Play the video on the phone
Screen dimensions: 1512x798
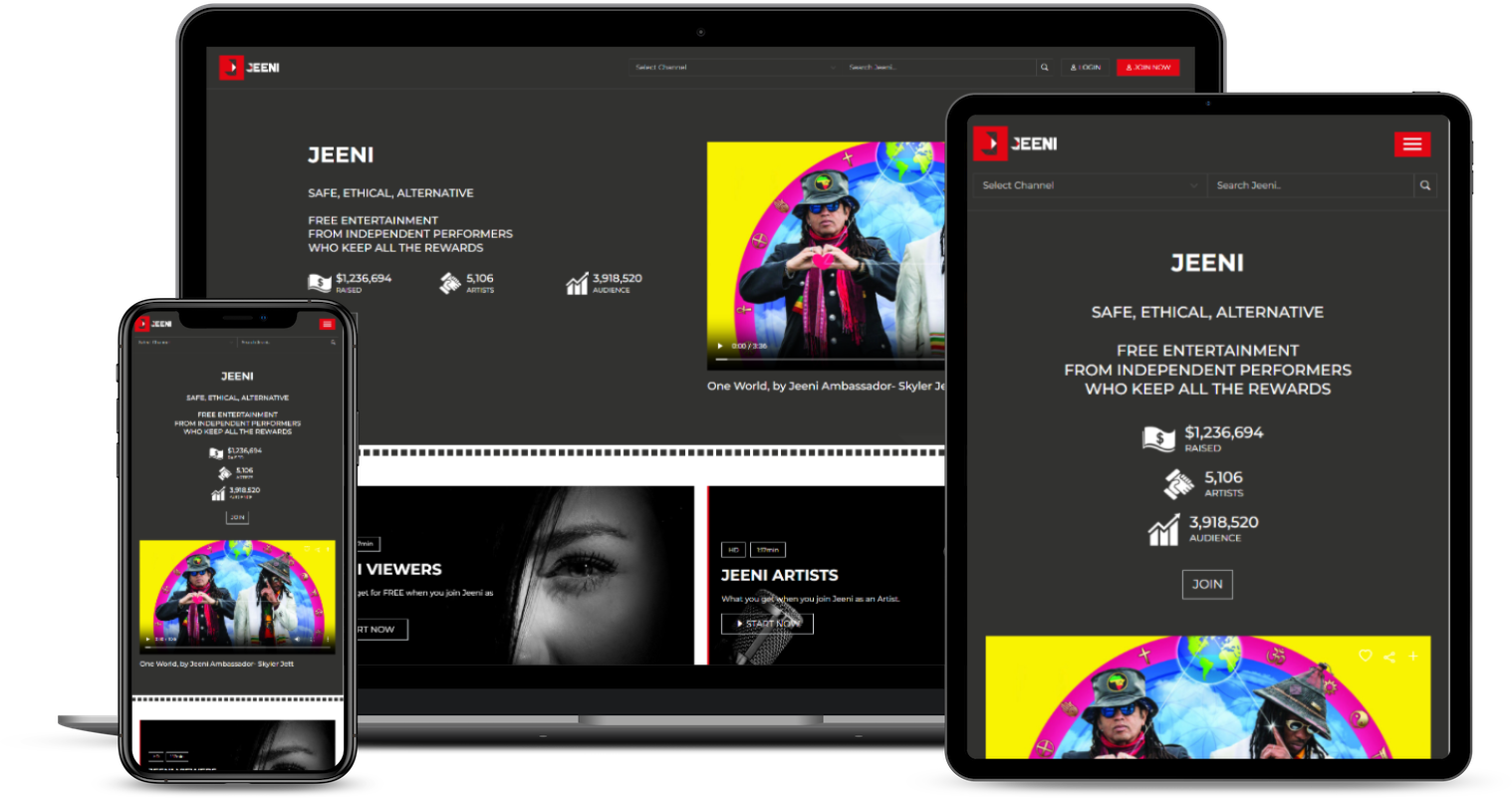click(x=148, y=639)
